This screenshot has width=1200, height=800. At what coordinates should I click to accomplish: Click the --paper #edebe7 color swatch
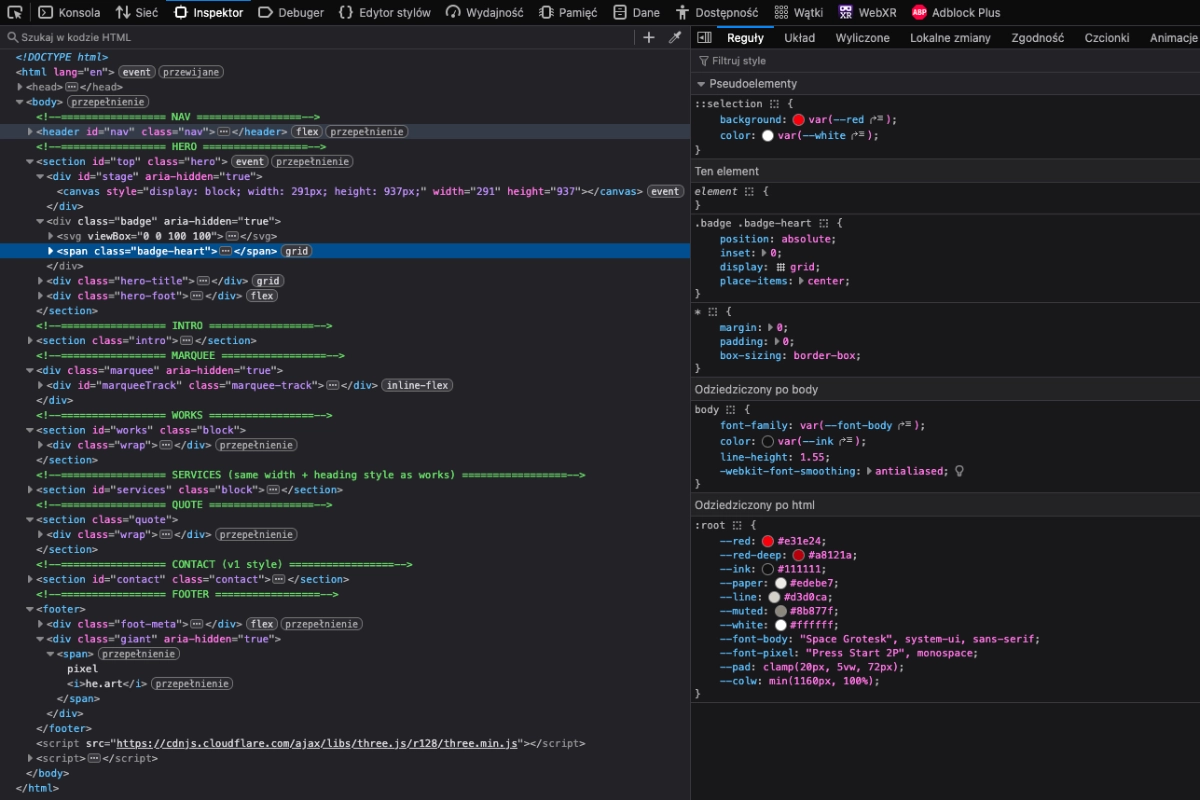pos(781,583)
